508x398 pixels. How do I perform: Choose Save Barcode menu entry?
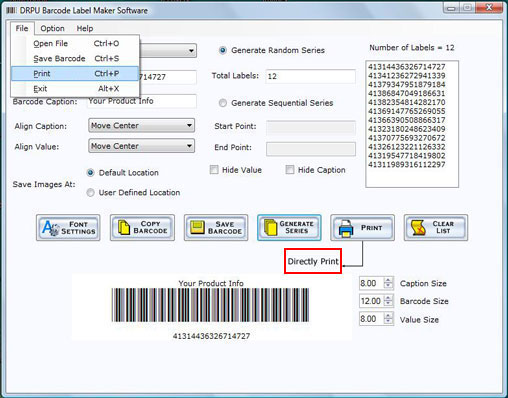point(75,59)
